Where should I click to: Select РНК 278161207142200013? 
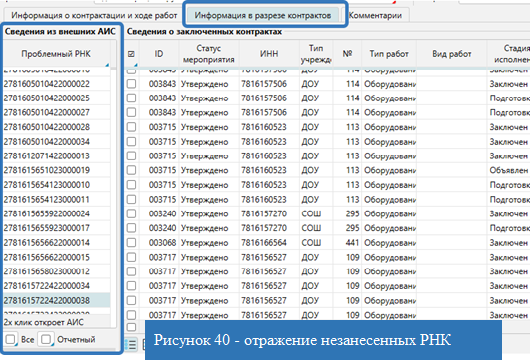(57, 156)
